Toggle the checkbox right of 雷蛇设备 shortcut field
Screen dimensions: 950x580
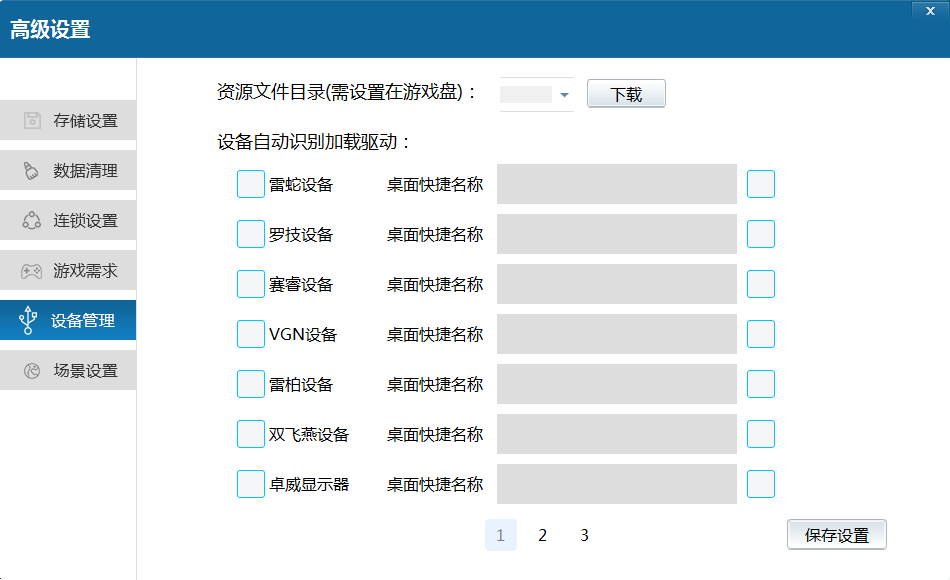(x=761, y=184)
